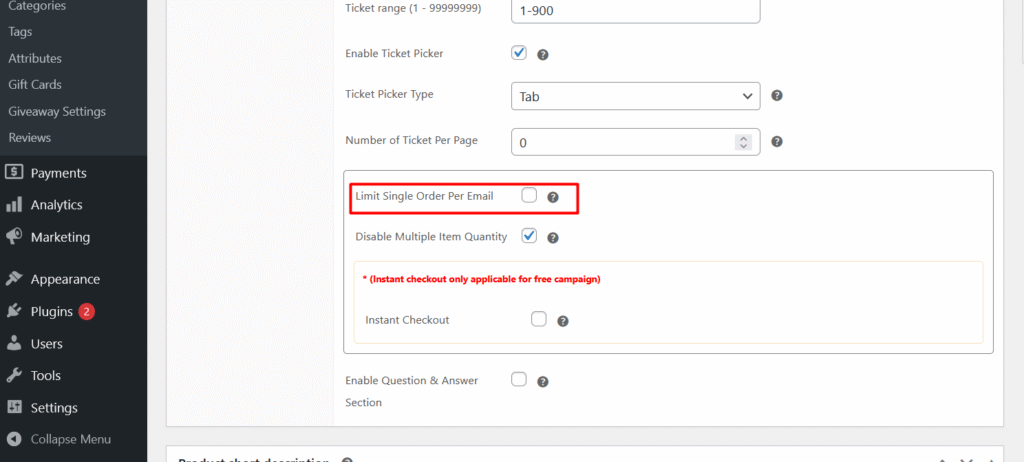Uncheck Disable Multiple Item Quantity
1024x462 pixels.
point(529,237)
